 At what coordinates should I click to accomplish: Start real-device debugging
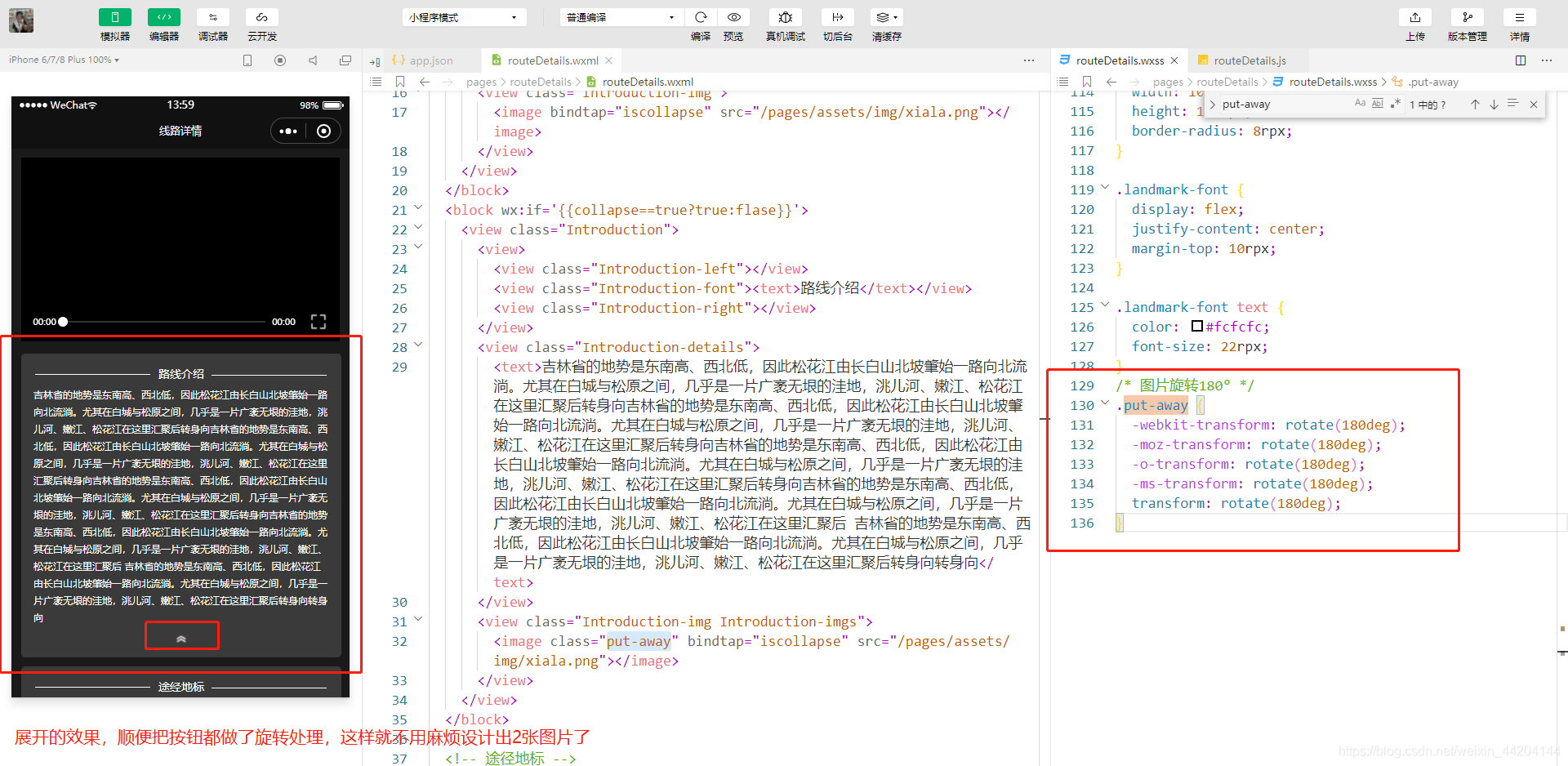tap(786, 17)
